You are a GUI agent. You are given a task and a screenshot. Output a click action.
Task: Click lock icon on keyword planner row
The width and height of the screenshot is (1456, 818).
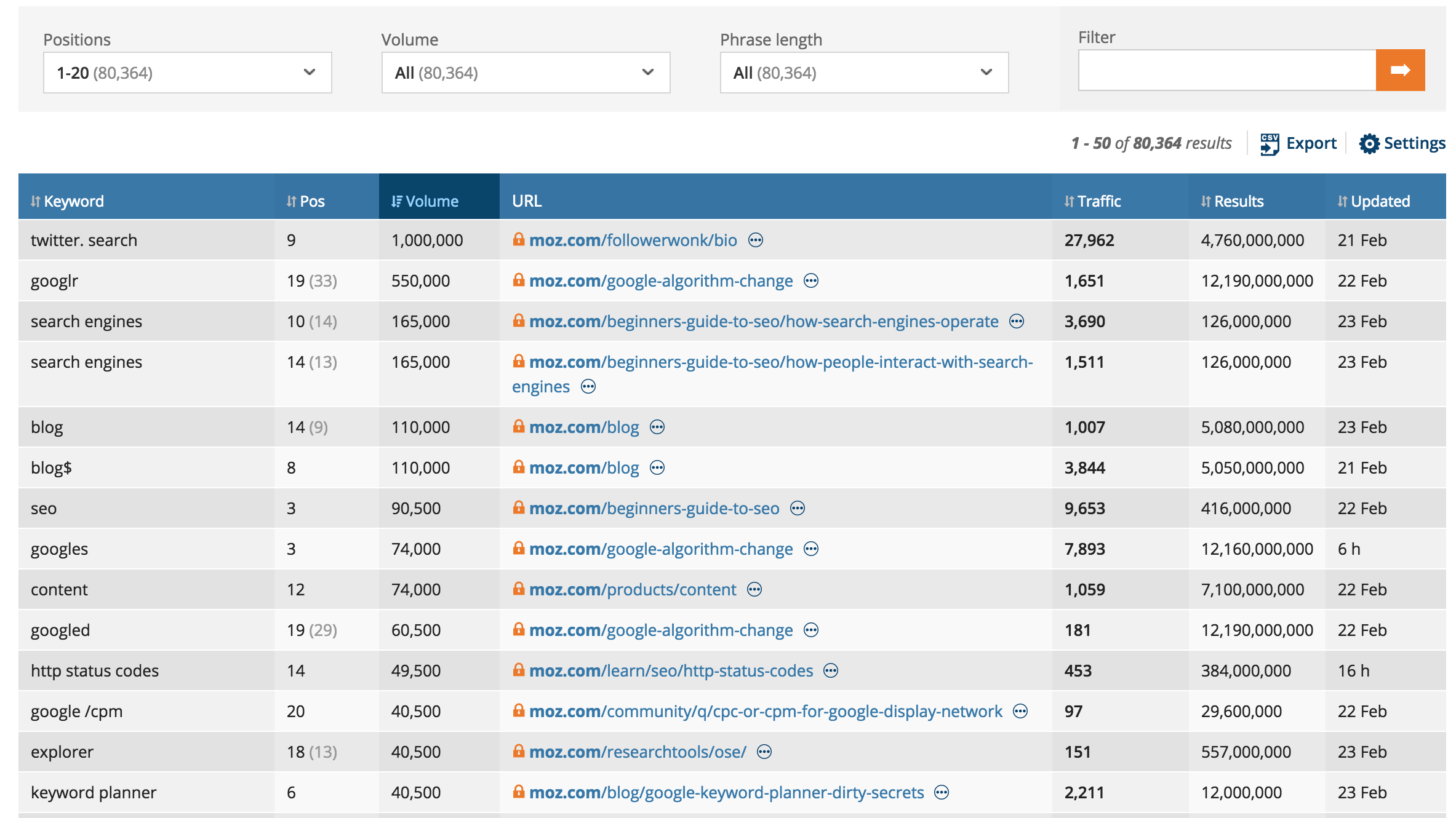tap(519, 791)
